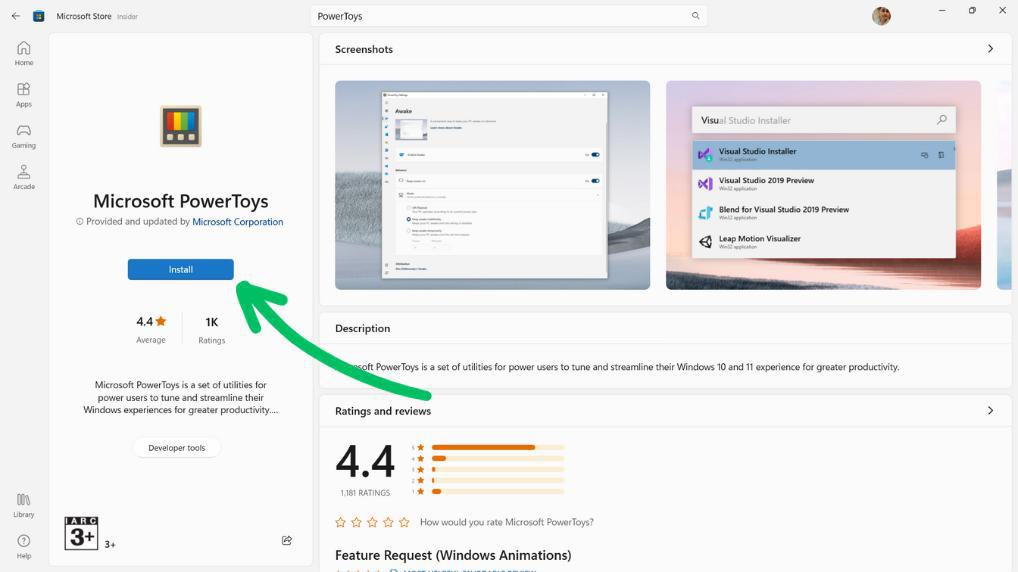Go back with the back arrow
1018x572 pixels.
point(16,16)
